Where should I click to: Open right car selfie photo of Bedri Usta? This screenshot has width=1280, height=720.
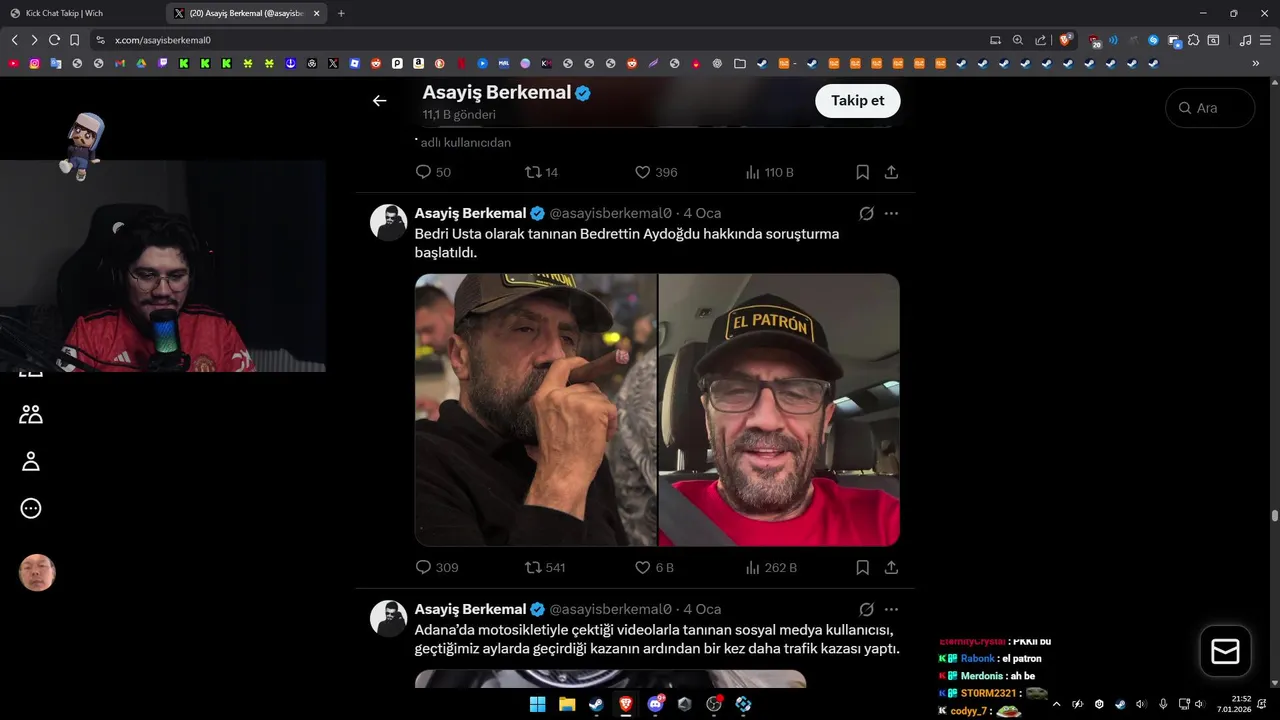coord(779,410)
